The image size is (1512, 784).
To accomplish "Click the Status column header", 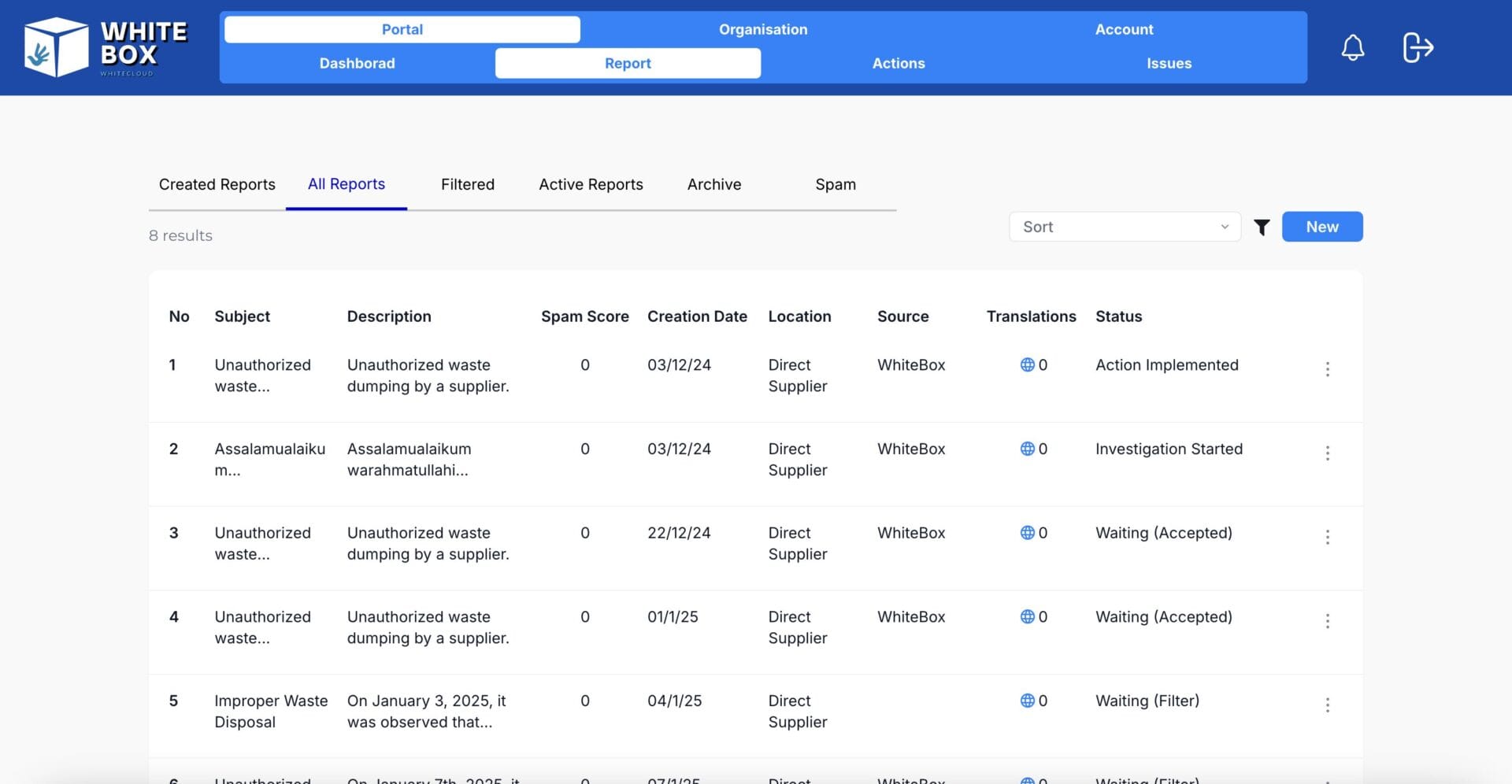I will (1118, 316).
